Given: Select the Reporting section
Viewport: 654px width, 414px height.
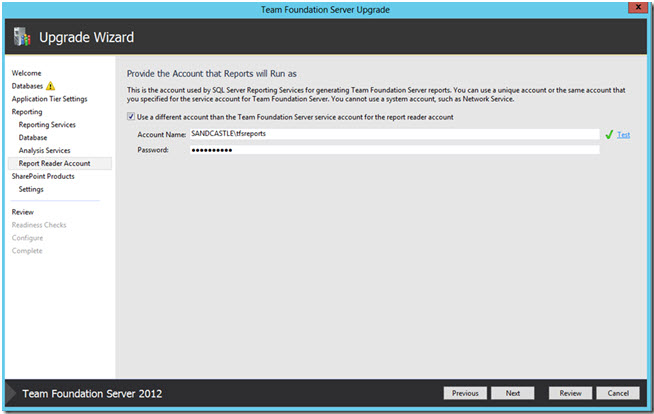Looking at the screenshot, I should click(x=27, y=112).
